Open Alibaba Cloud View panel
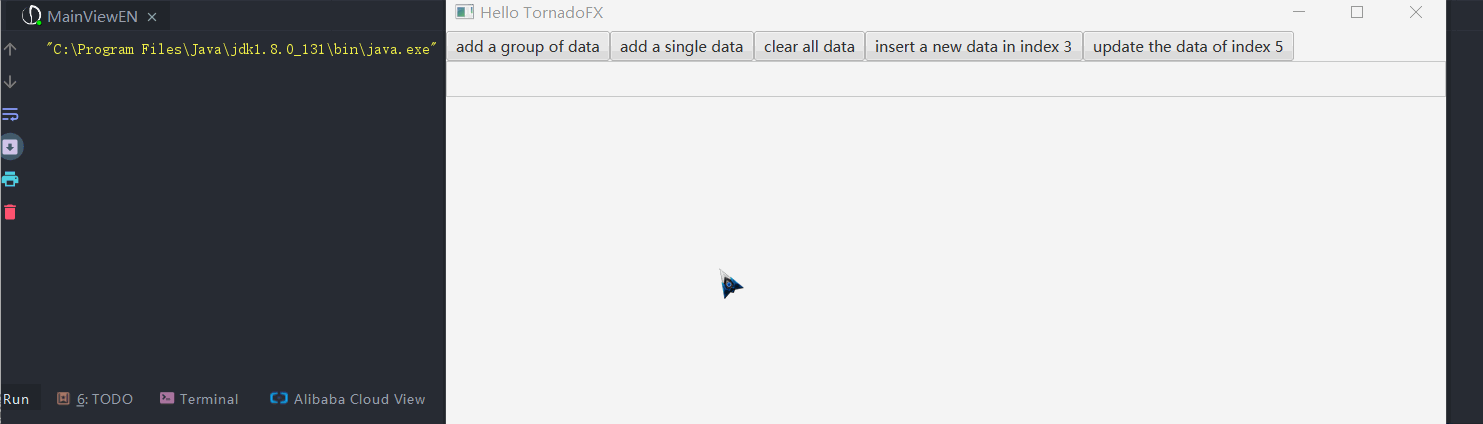The height and width of the screenshot is (424, 1483). (348, 399)
